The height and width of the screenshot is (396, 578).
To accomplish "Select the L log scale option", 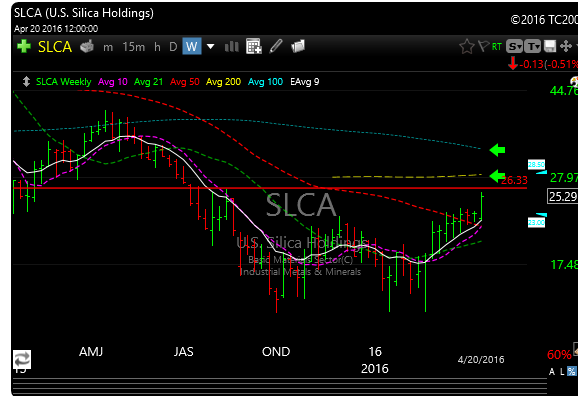I will tap(562, 372).
